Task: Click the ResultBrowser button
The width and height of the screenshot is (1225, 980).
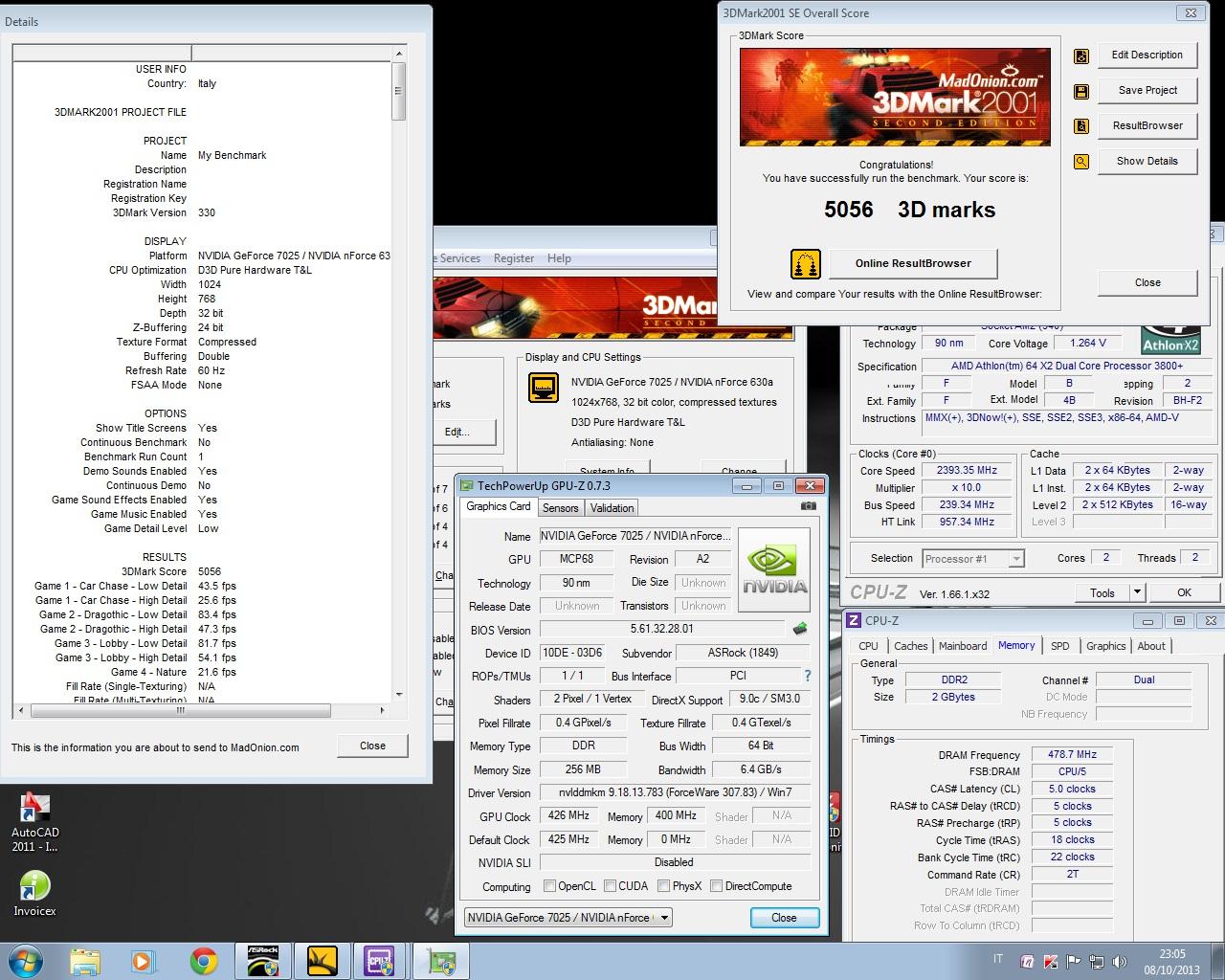Action: click(1147, 125)
